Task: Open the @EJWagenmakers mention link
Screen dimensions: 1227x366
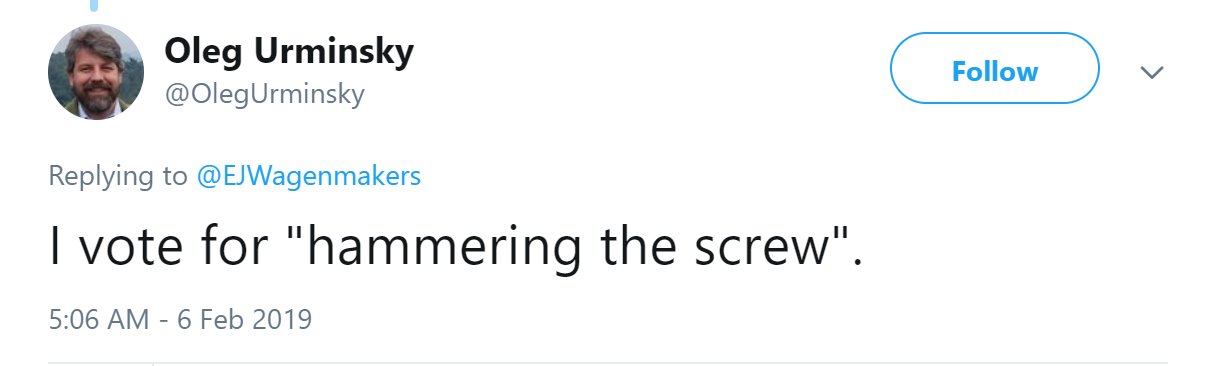Action: pos(309,177)
